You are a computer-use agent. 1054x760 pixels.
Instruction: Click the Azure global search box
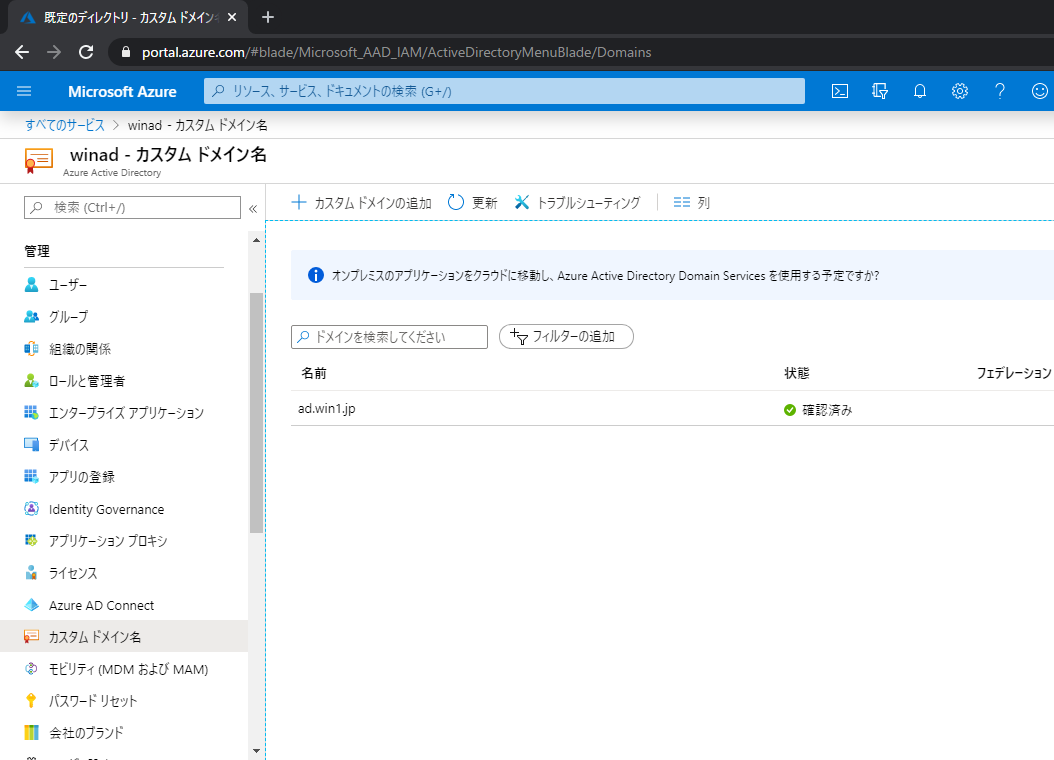pyautogui.click(x=504, y=91)
